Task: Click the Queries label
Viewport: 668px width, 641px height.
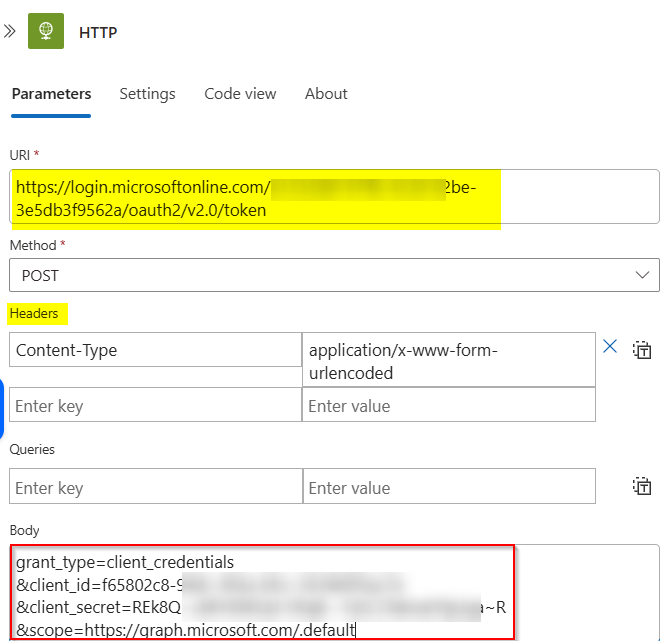Action: (x=32, y=449)
